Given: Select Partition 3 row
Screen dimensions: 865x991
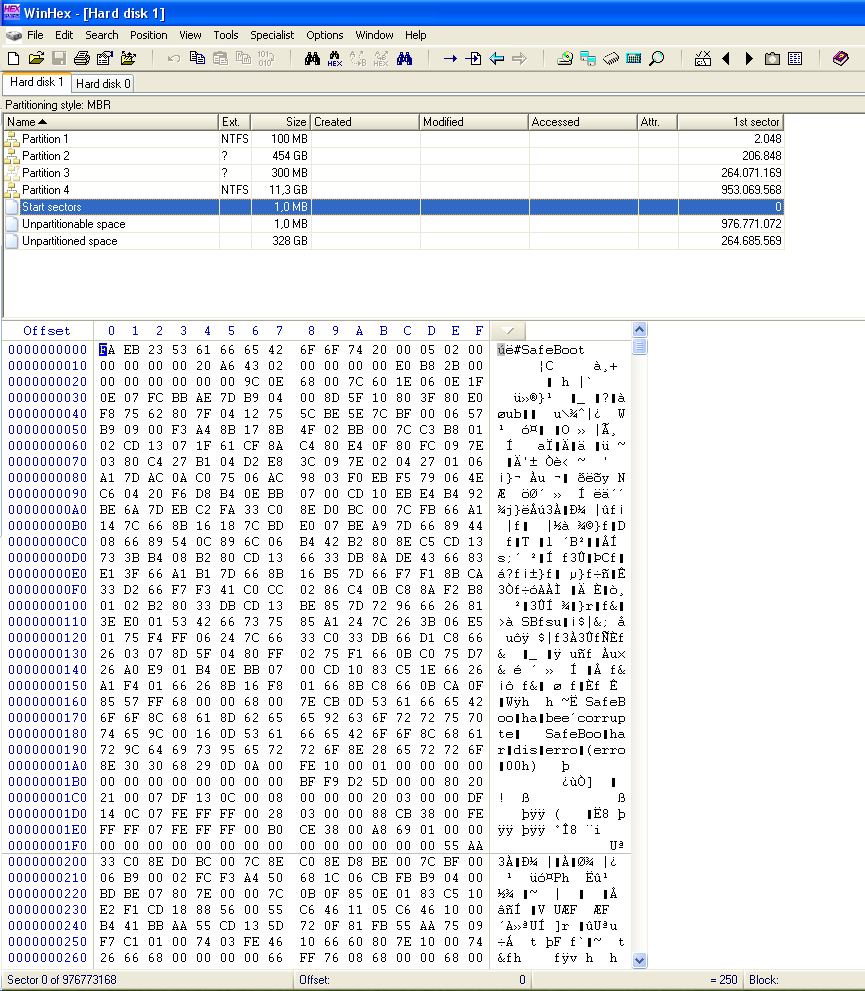Looking at the screenshot, I should pos(394,173).
